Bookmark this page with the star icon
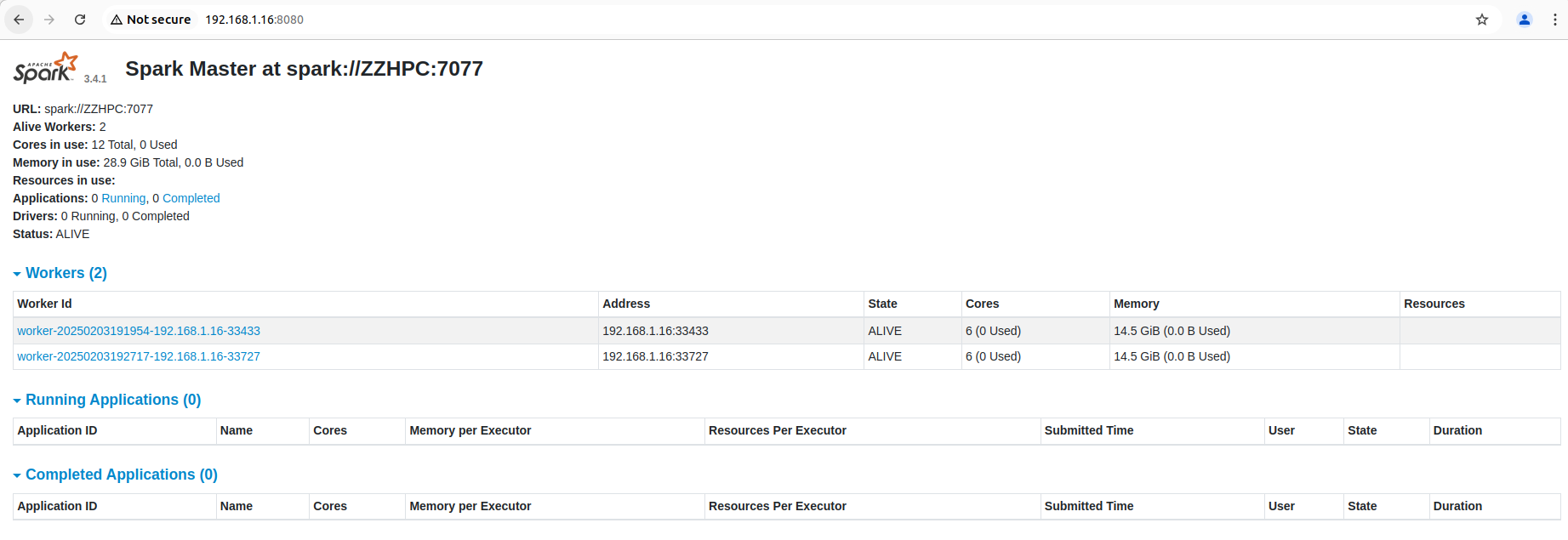The image size is (1568, 540). 1482,20
